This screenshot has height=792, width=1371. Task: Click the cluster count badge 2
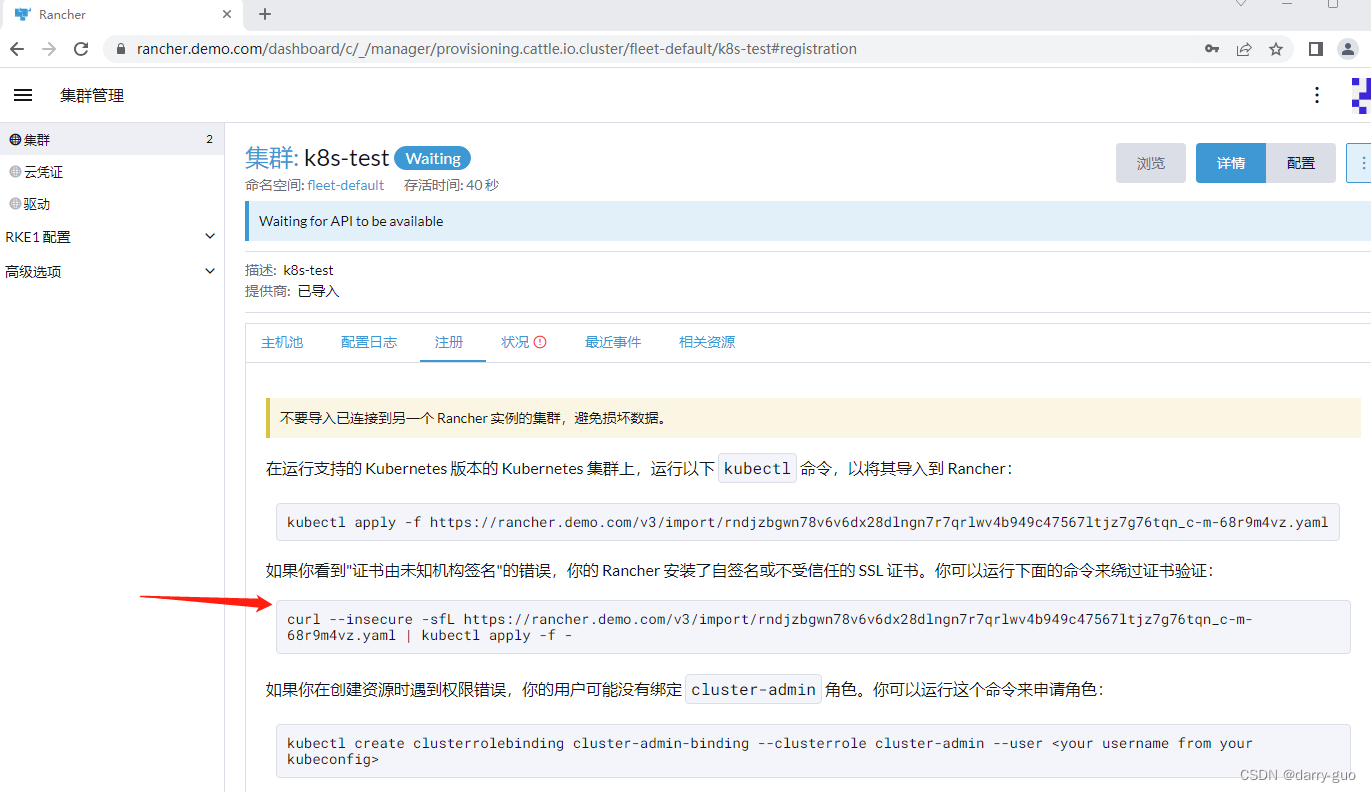pos(209,139)
